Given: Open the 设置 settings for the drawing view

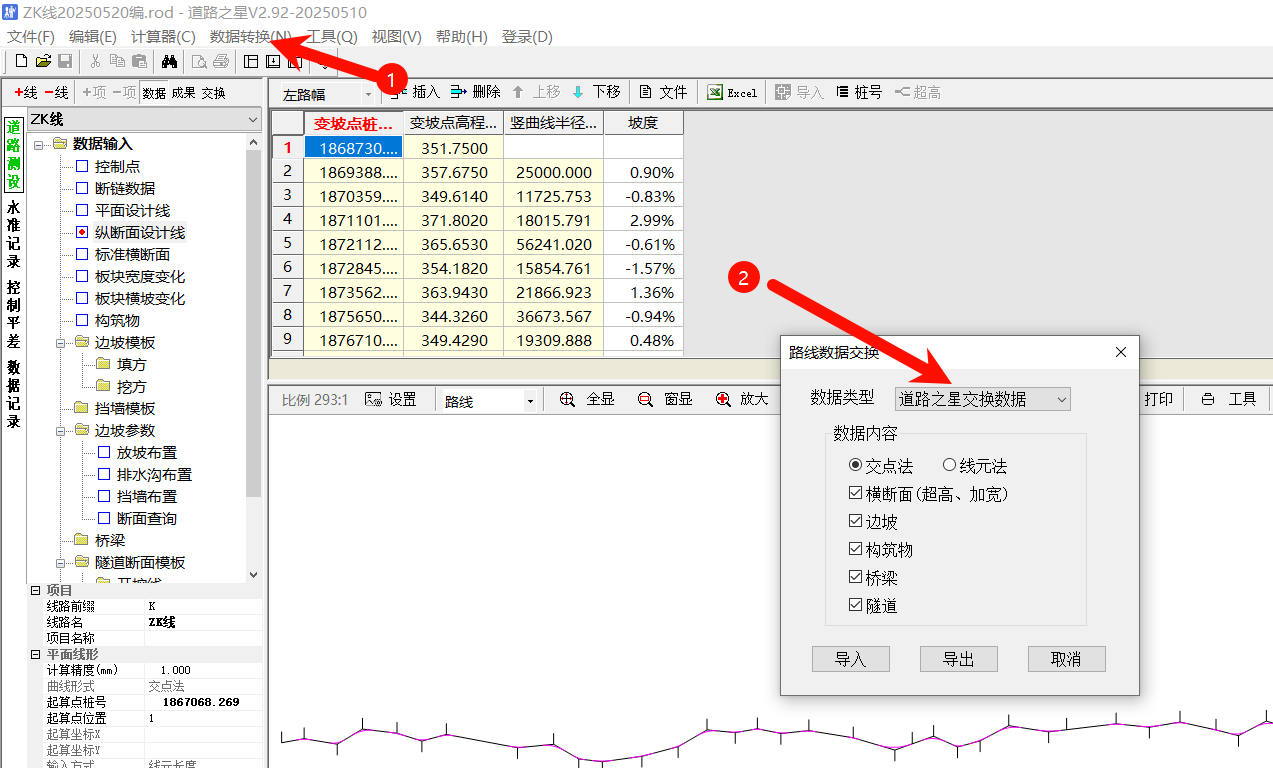Looking at the screenshot, I should 391,400.
